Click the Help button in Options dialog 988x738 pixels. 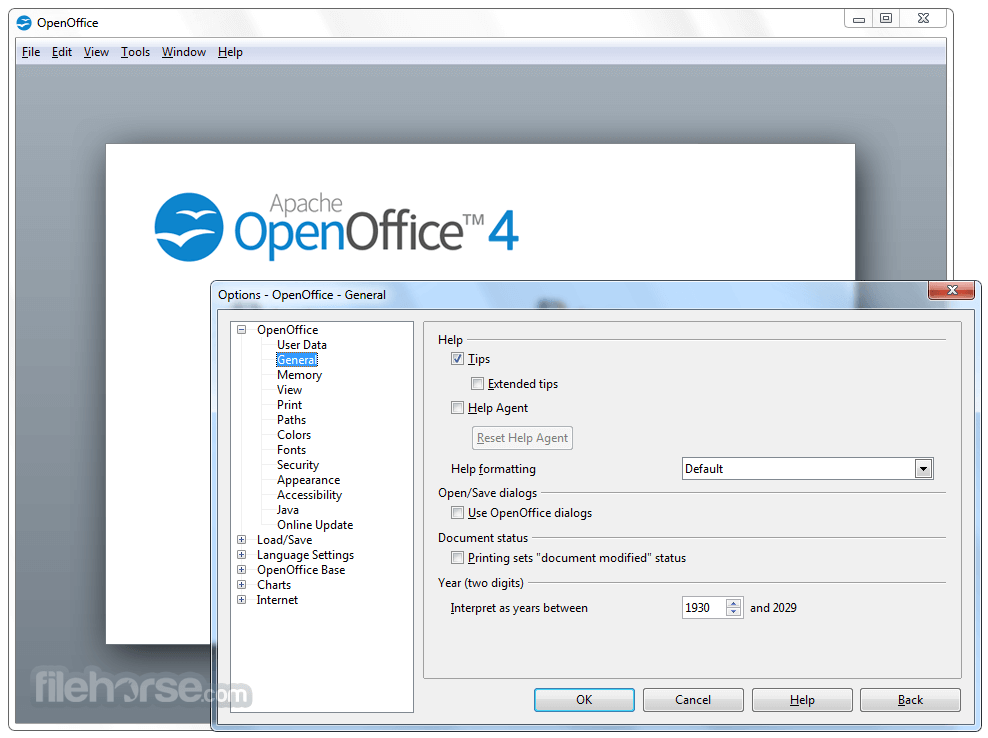point(802,700)
